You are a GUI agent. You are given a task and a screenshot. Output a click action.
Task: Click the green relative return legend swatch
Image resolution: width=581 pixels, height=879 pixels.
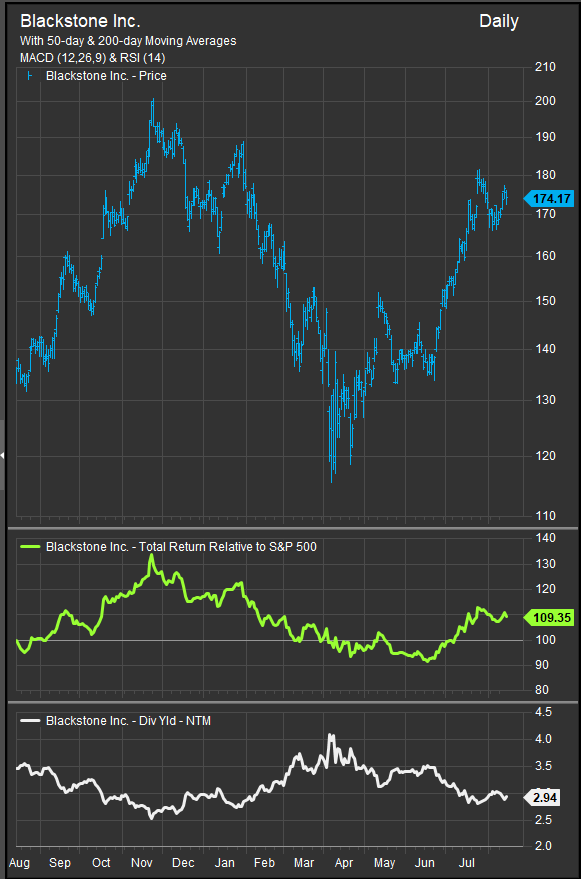click(x=30, y=547)
